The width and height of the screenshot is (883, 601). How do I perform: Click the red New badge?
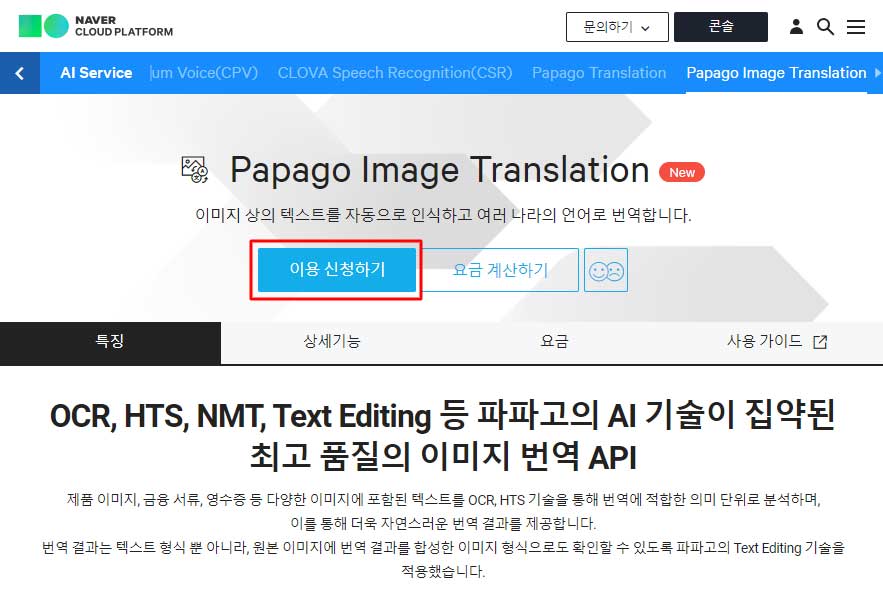click(x=682, y=172)
